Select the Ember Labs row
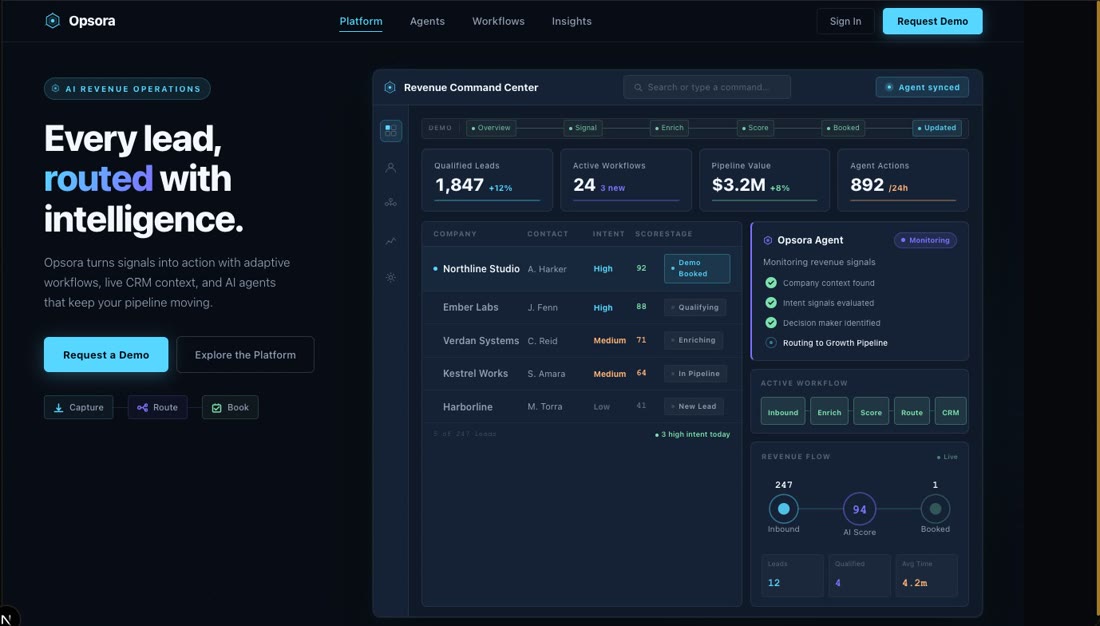 pyautogui.click(x=582, y=307)
